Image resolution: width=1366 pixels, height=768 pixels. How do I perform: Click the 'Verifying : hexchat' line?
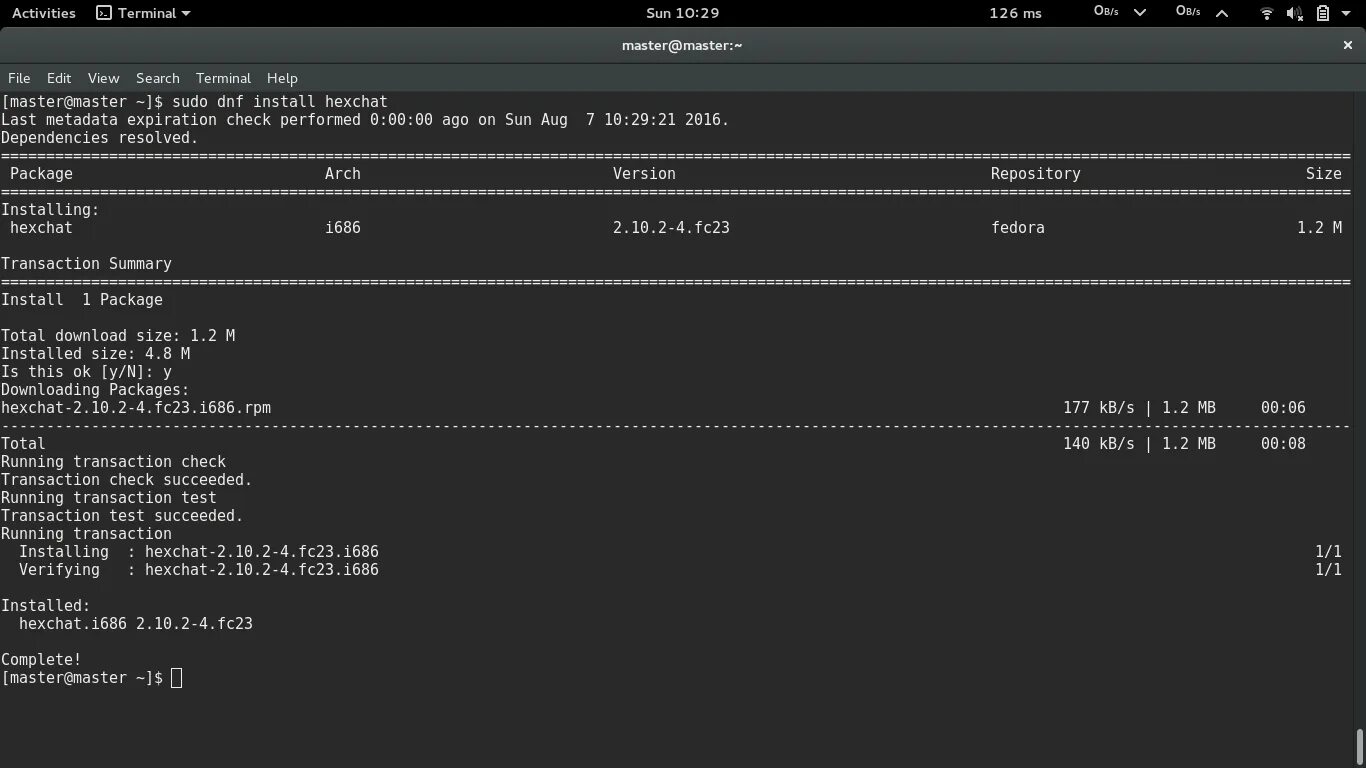pyautogui.click(x=199, y=570)
